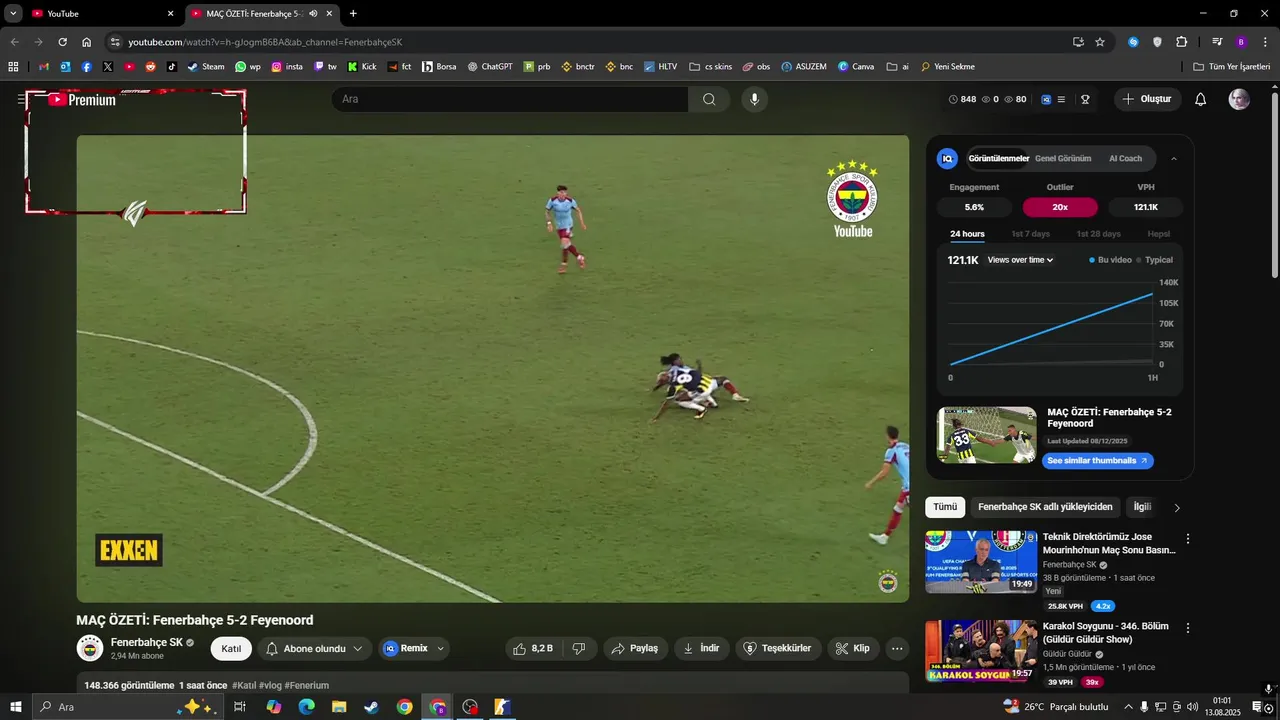The height and width of the screenshot is (720, 1280).
Task: Click the dislike thumb icon
Action: pos(579,648)
